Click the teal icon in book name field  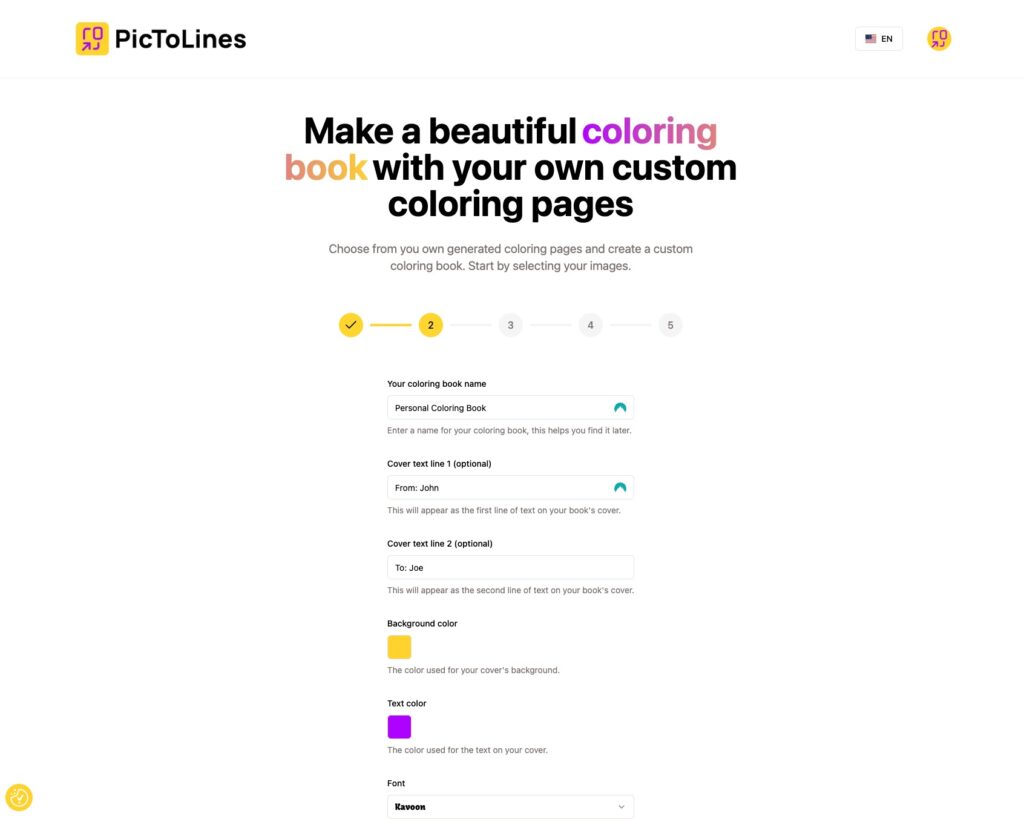(x=620, y=408)
